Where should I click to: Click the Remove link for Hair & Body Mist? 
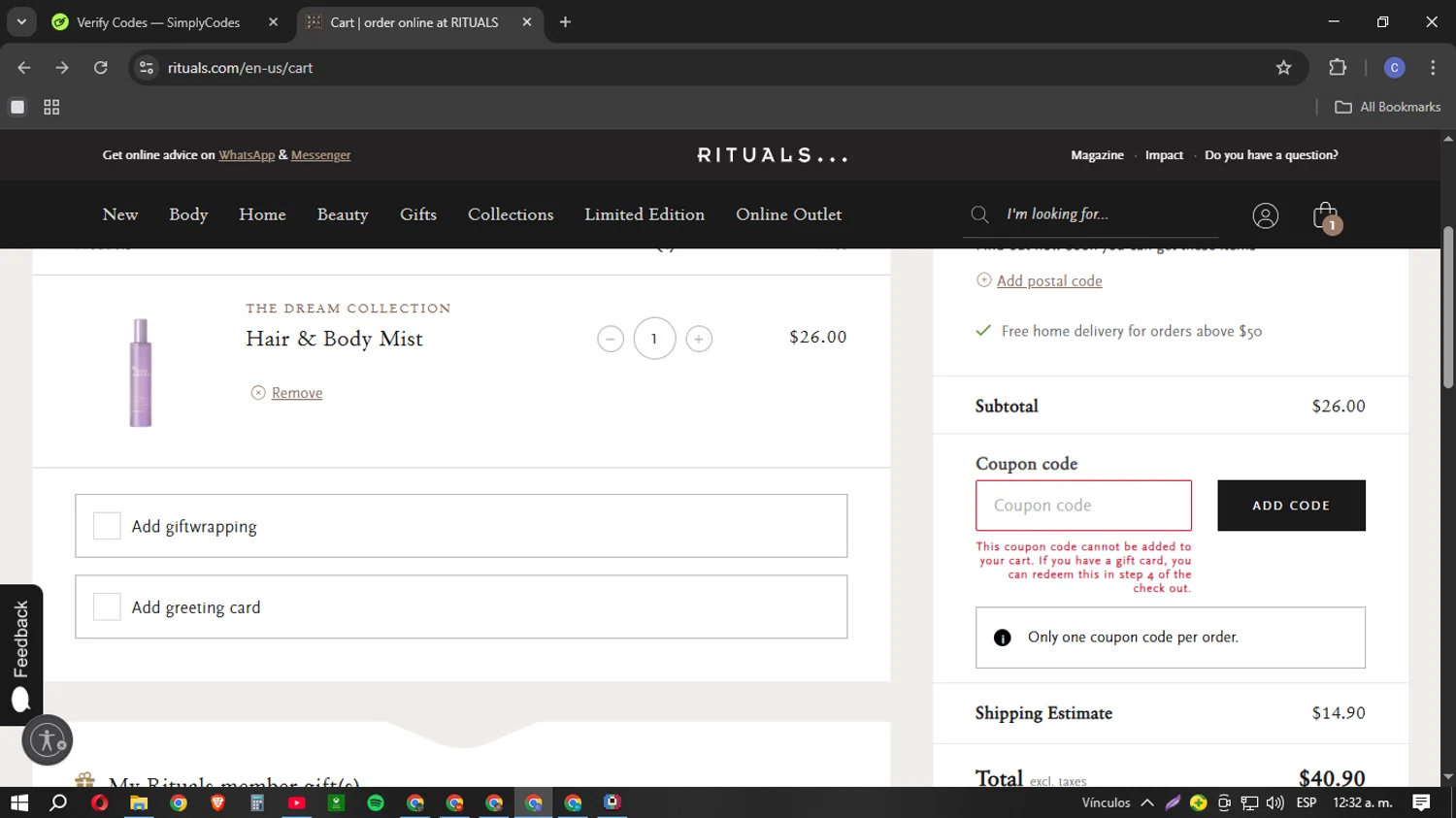point(297,393)
